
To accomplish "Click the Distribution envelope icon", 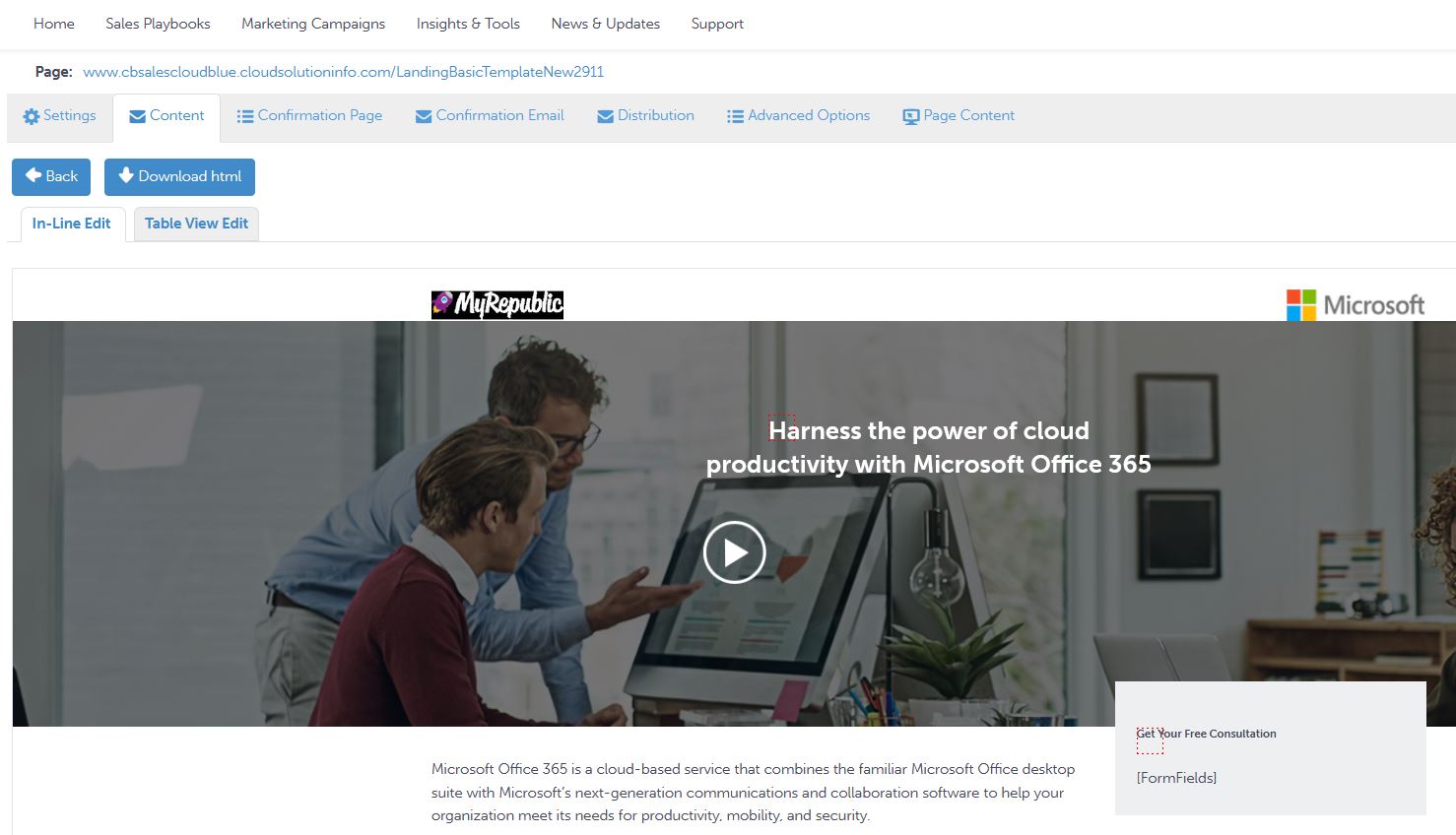I will [606, 116].
